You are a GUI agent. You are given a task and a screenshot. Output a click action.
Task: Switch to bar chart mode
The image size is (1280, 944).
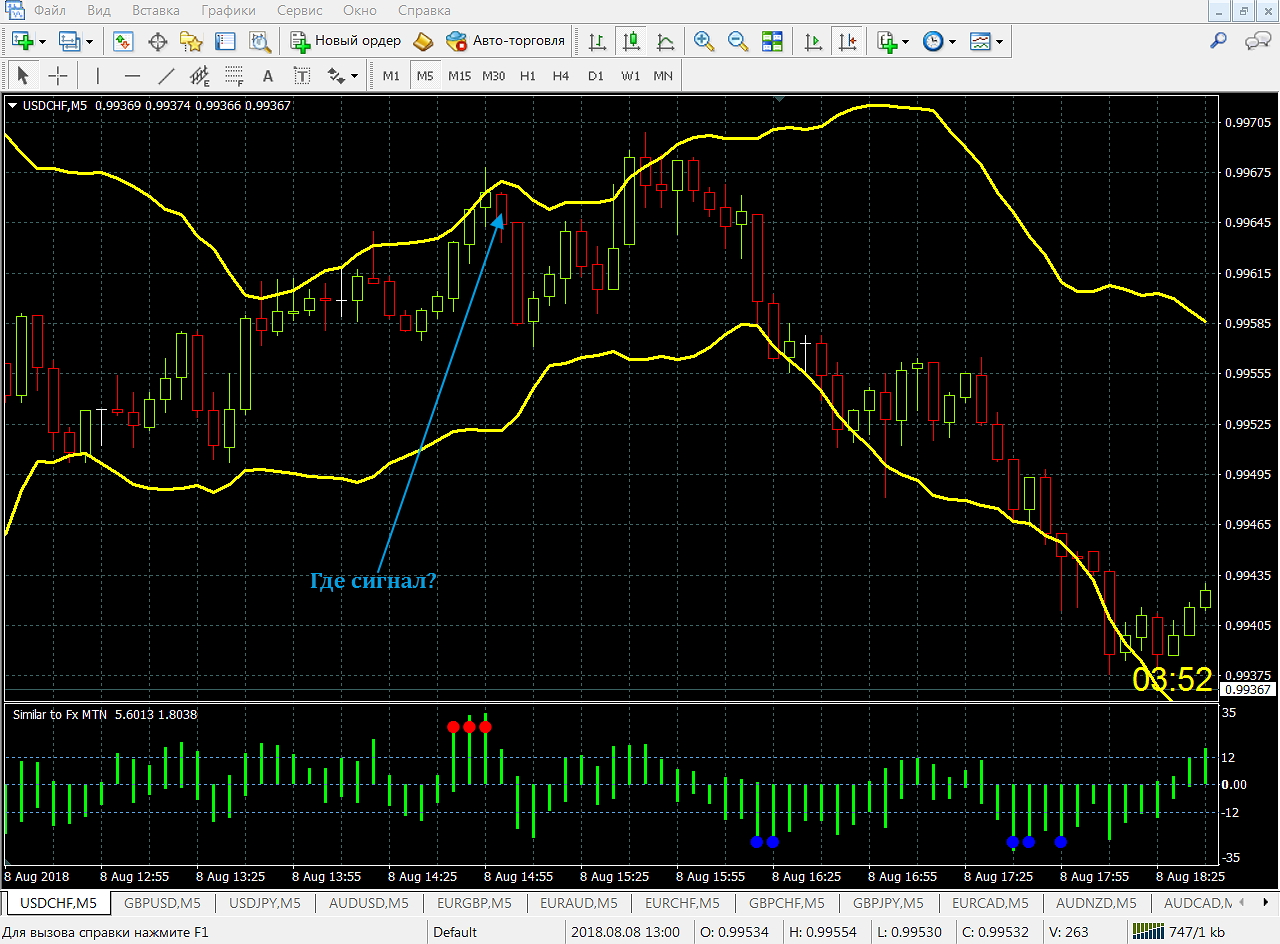[x=597, y=41]
